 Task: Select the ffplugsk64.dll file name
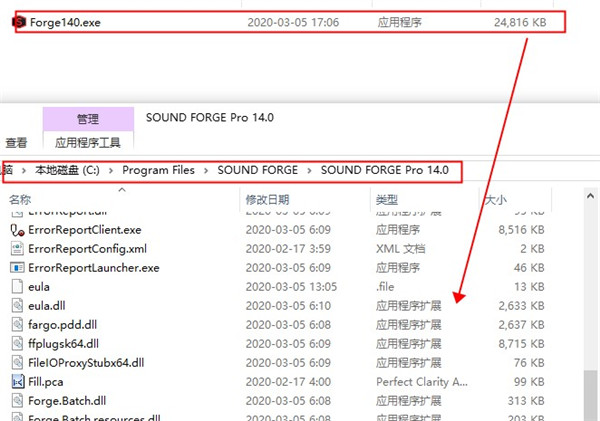[64, 344]
